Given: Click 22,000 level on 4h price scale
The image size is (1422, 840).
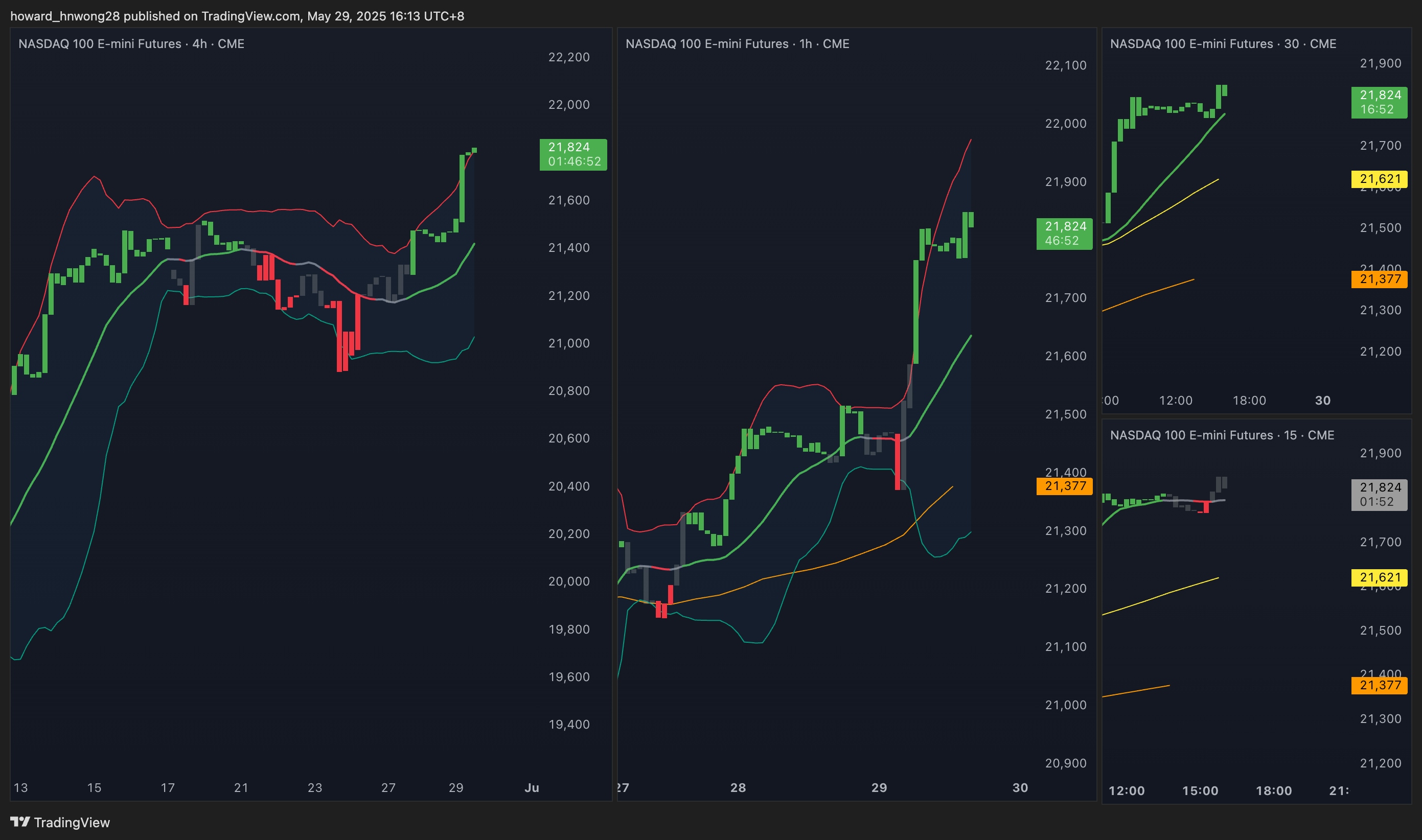Looking at the screenshot, I should 568,104.
